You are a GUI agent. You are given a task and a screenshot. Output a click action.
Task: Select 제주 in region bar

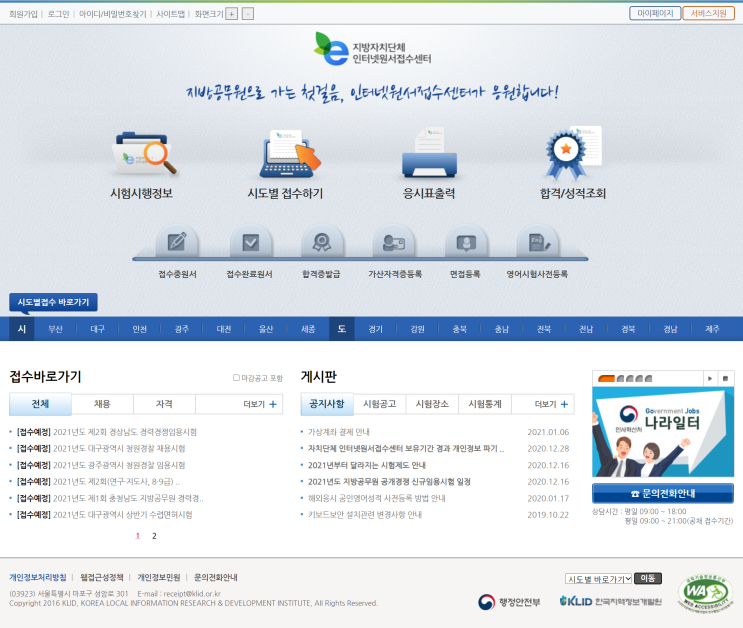coord(712,329)
